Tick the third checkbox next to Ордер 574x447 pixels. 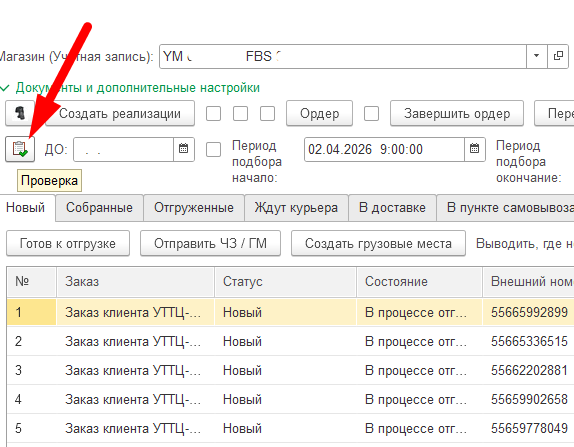tap(267, 113)
